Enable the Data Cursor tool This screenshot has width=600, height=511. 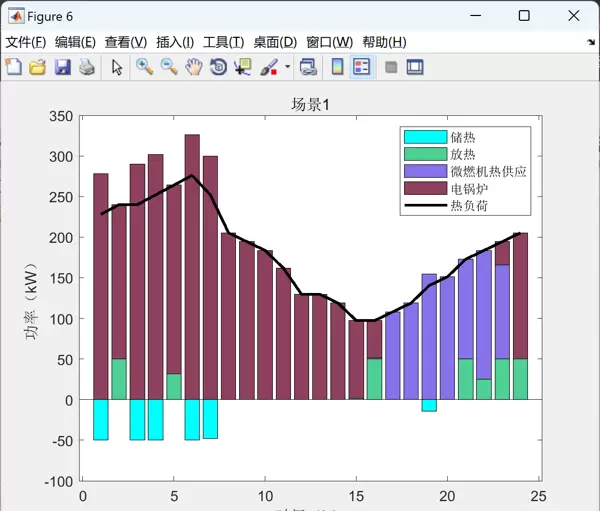click(x=243, y=67)
